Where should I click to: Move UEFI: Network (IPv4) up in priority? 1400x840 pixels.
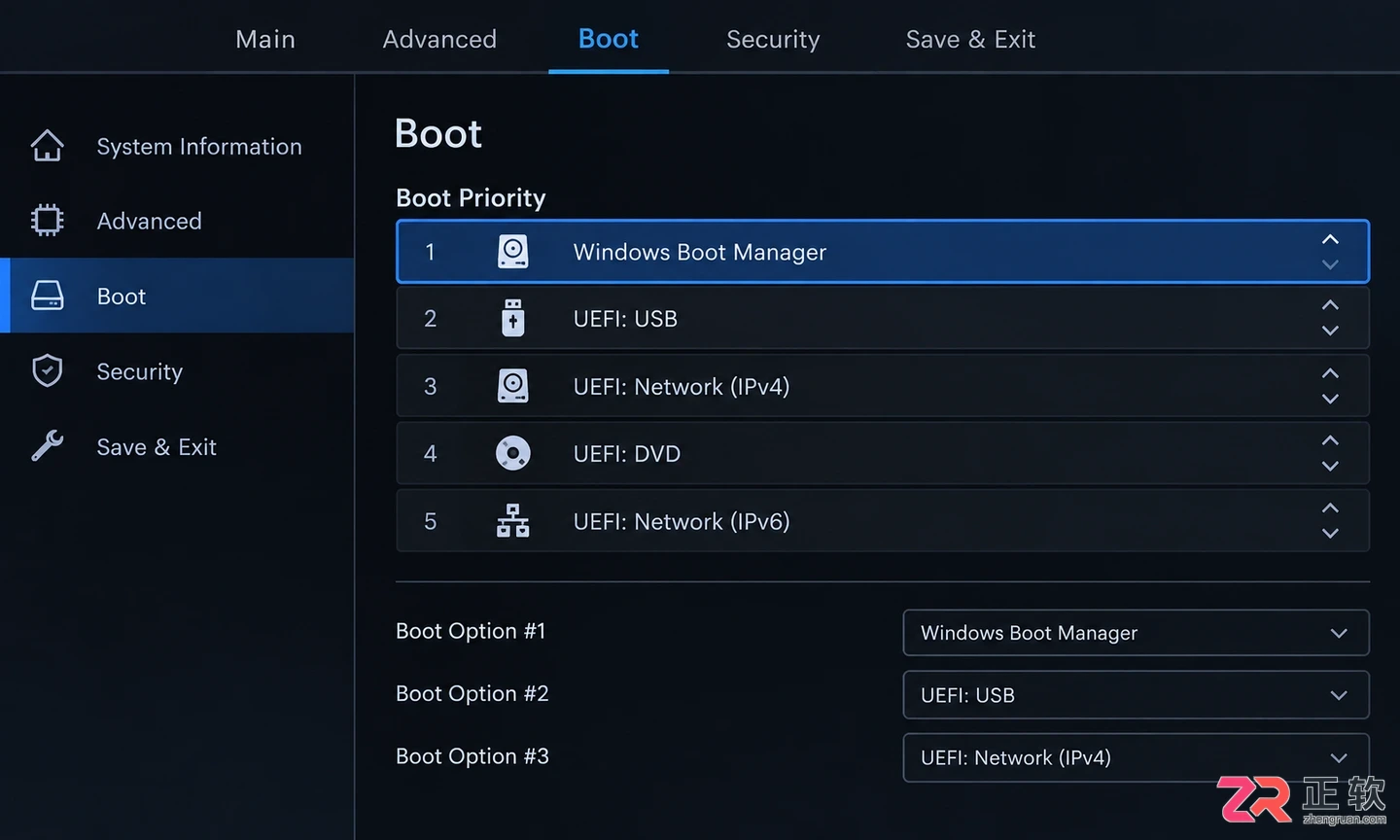pyautogui.click(x=1330, y=373)
